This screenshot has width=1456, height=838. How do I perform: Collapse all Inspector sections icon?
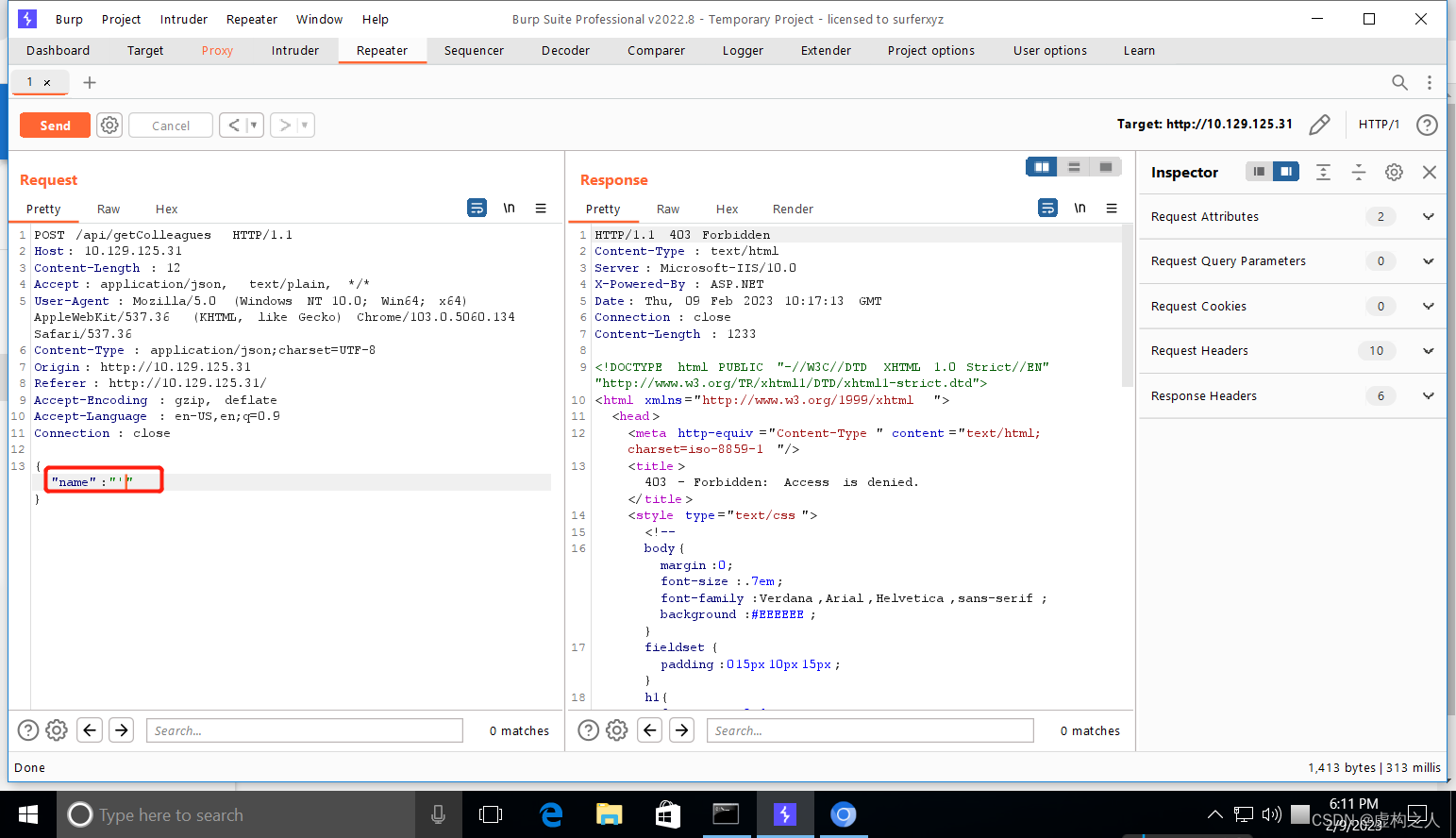pyautogui.click(x=1359, y=172)
